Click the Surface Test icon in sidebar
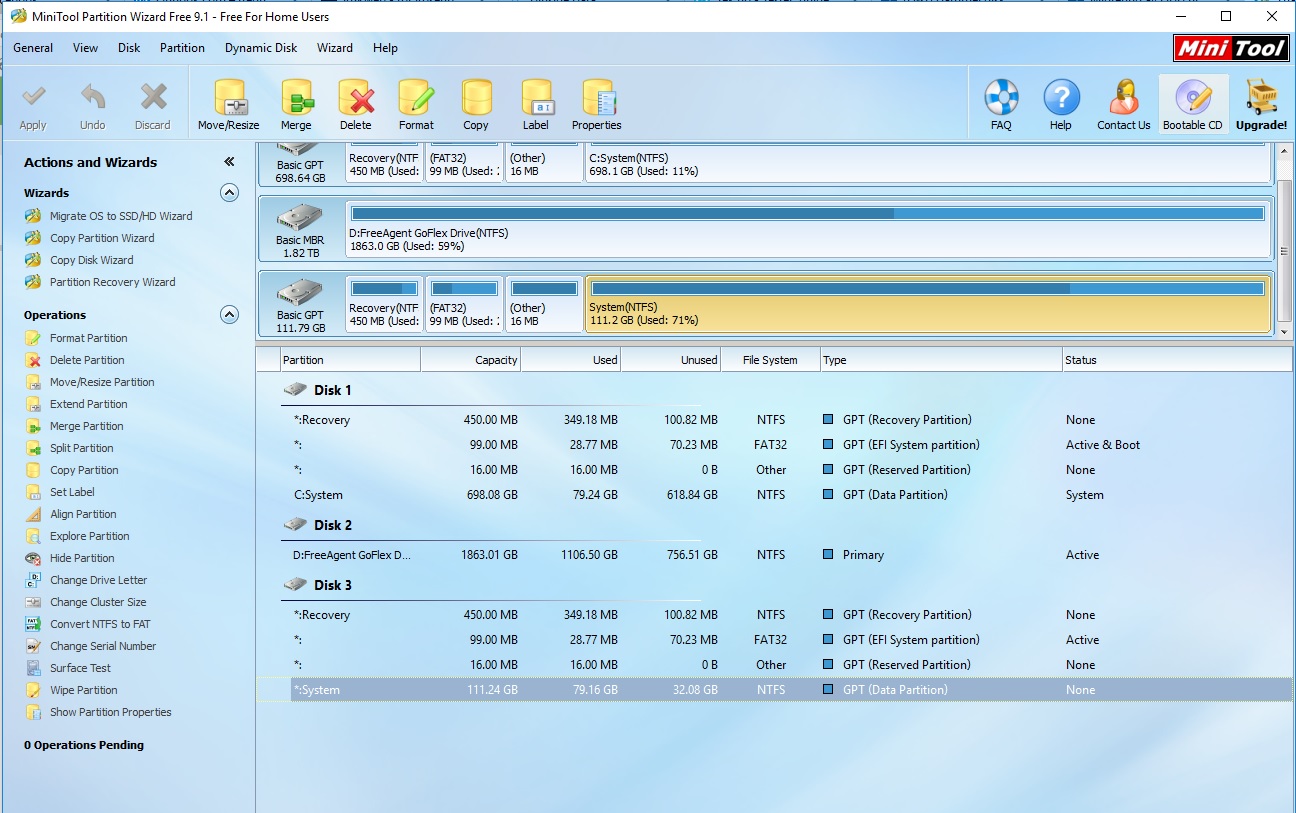Screen dimensions: 1296x813 [x=33, y=668]
